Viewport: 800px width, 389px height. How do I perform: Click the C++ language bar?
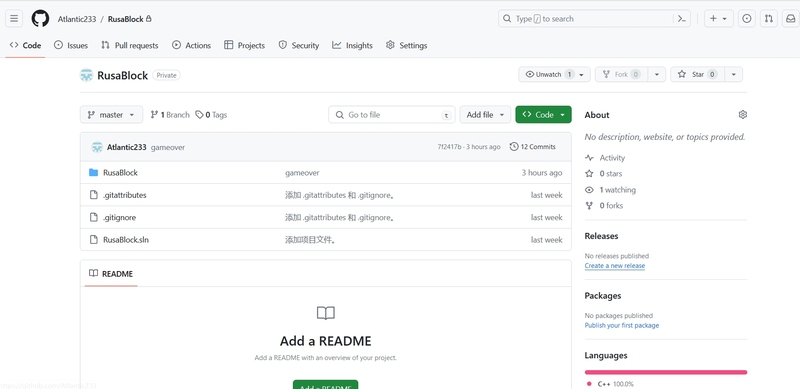(x=666, y=372)
